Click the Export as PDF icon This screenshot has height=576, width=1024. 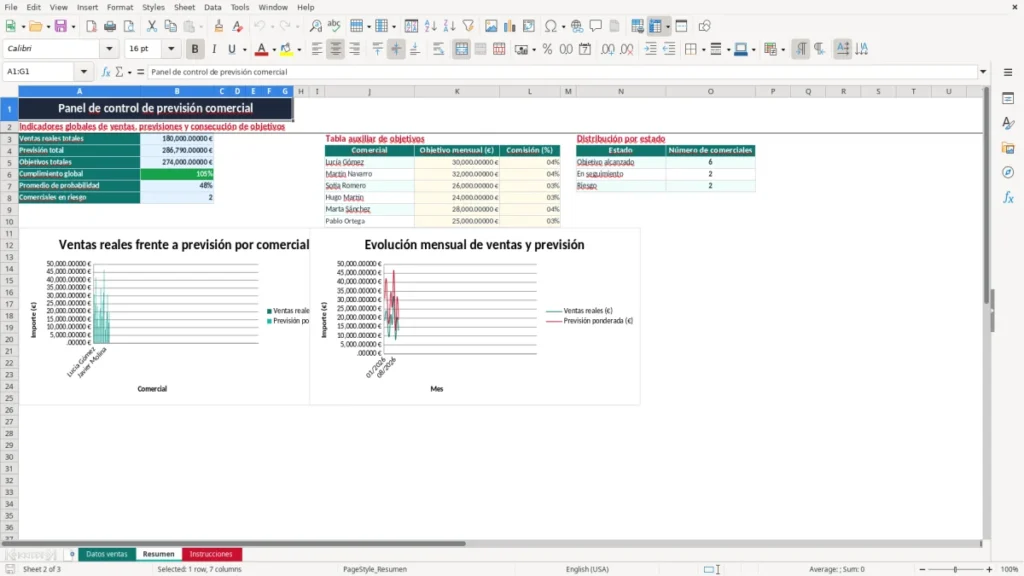[91, 26]
